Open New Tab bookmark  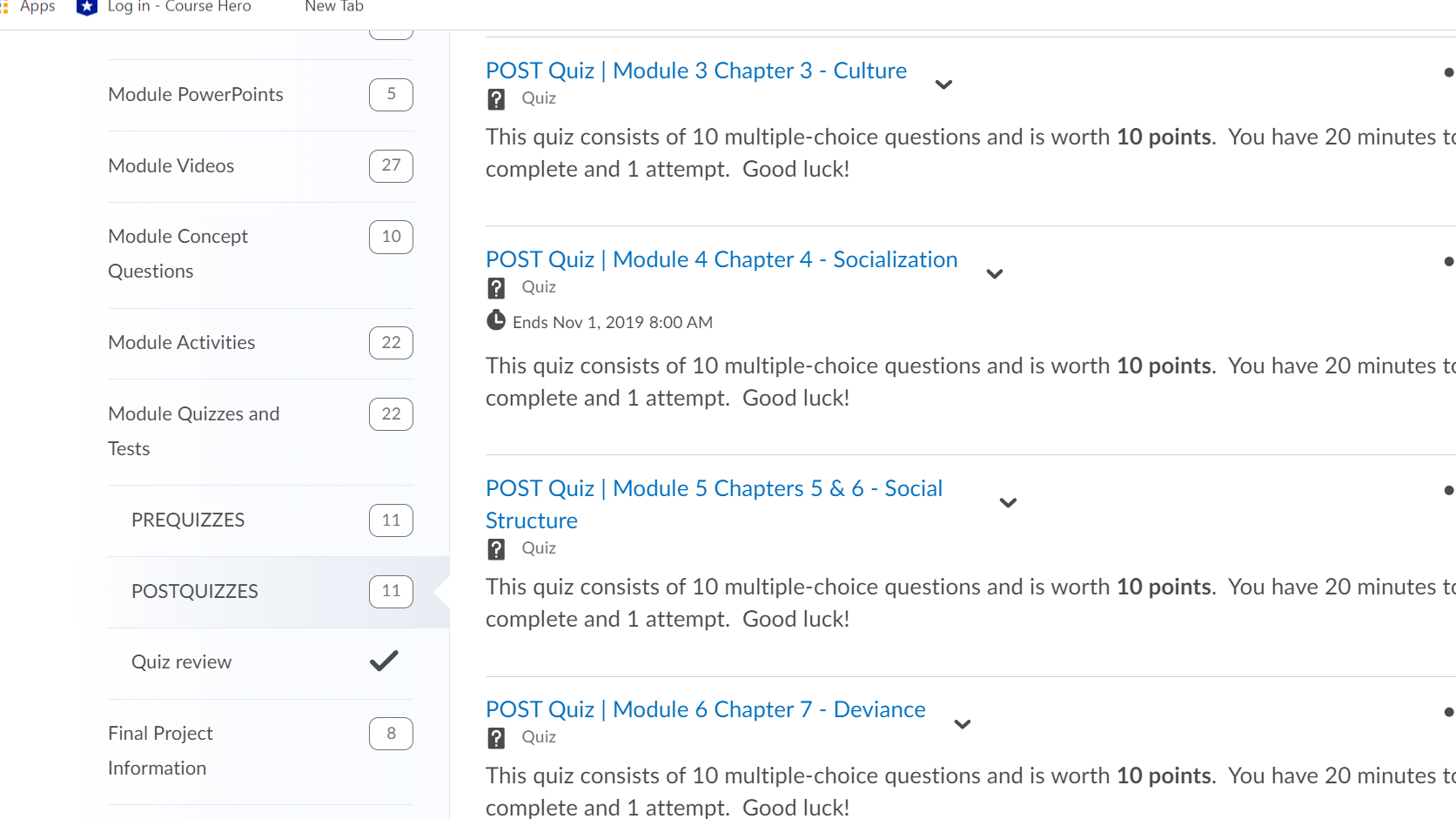tap(334, 7)
